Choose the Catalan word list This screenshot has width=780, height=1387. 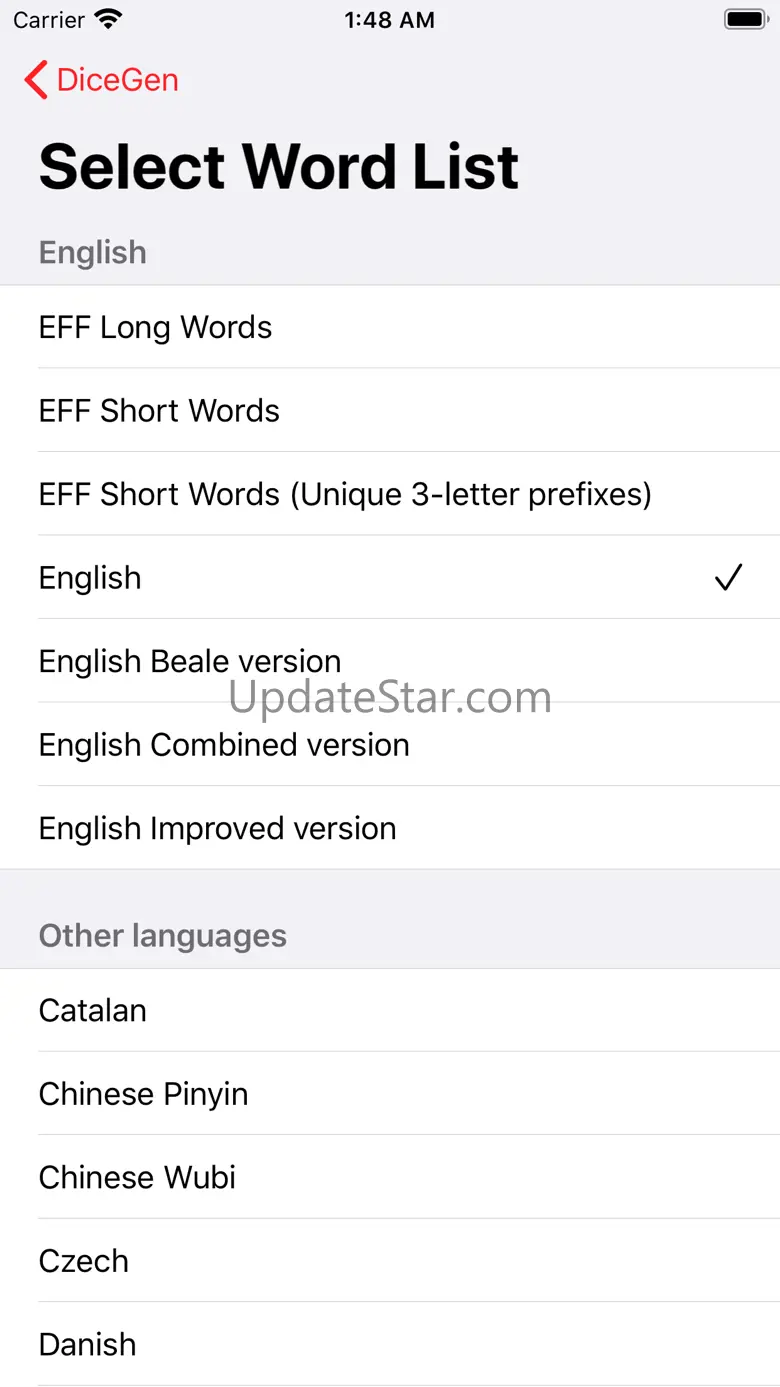tap(390, 1010)
